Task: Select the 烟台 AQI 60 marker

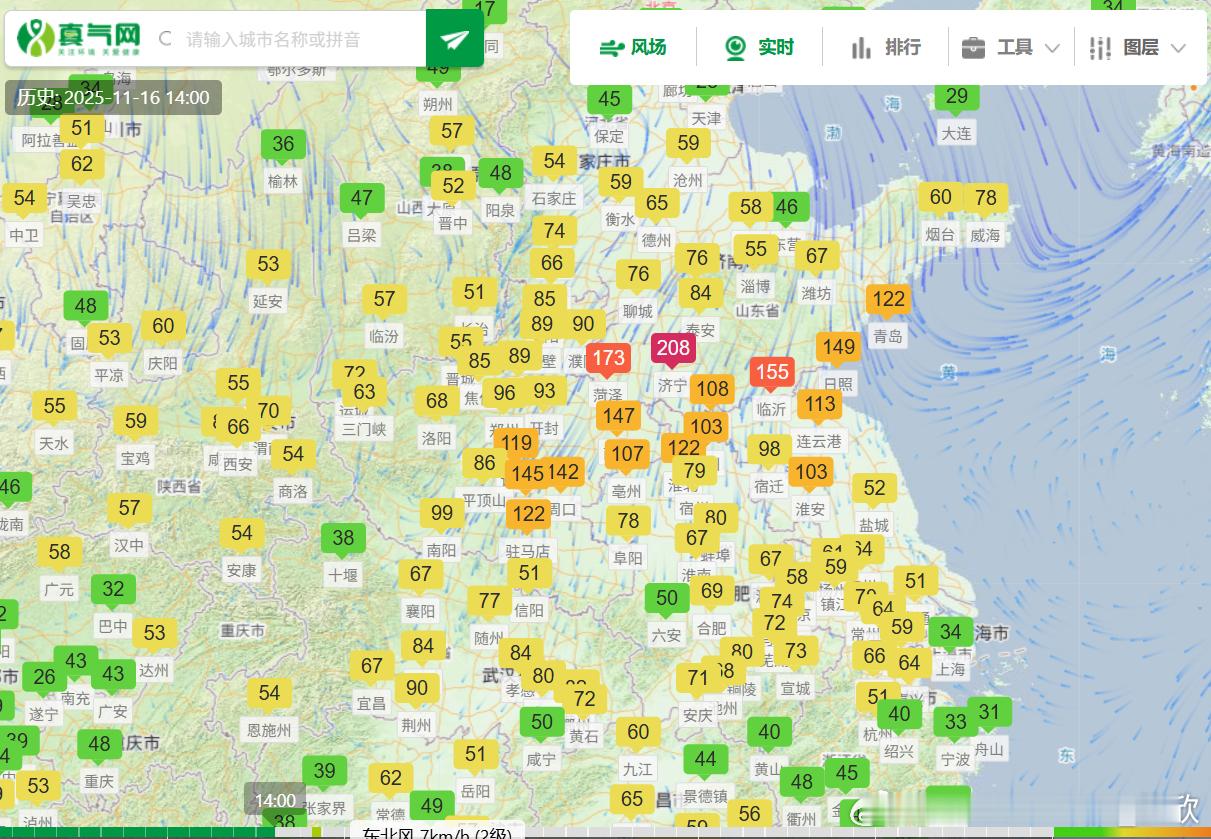Action: pyautogui.click(x=941, y=199)
